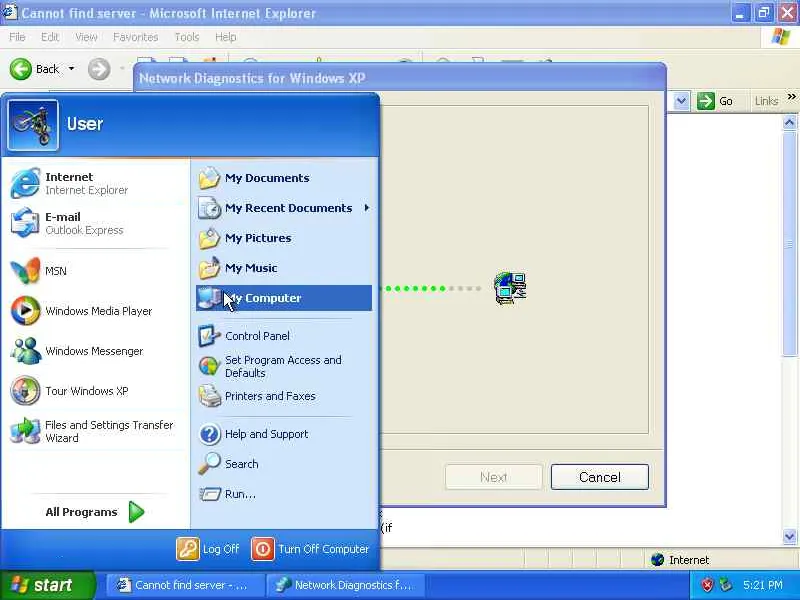Open Search from Start menu
The image size is (800, 600).
tap(284, 464)
